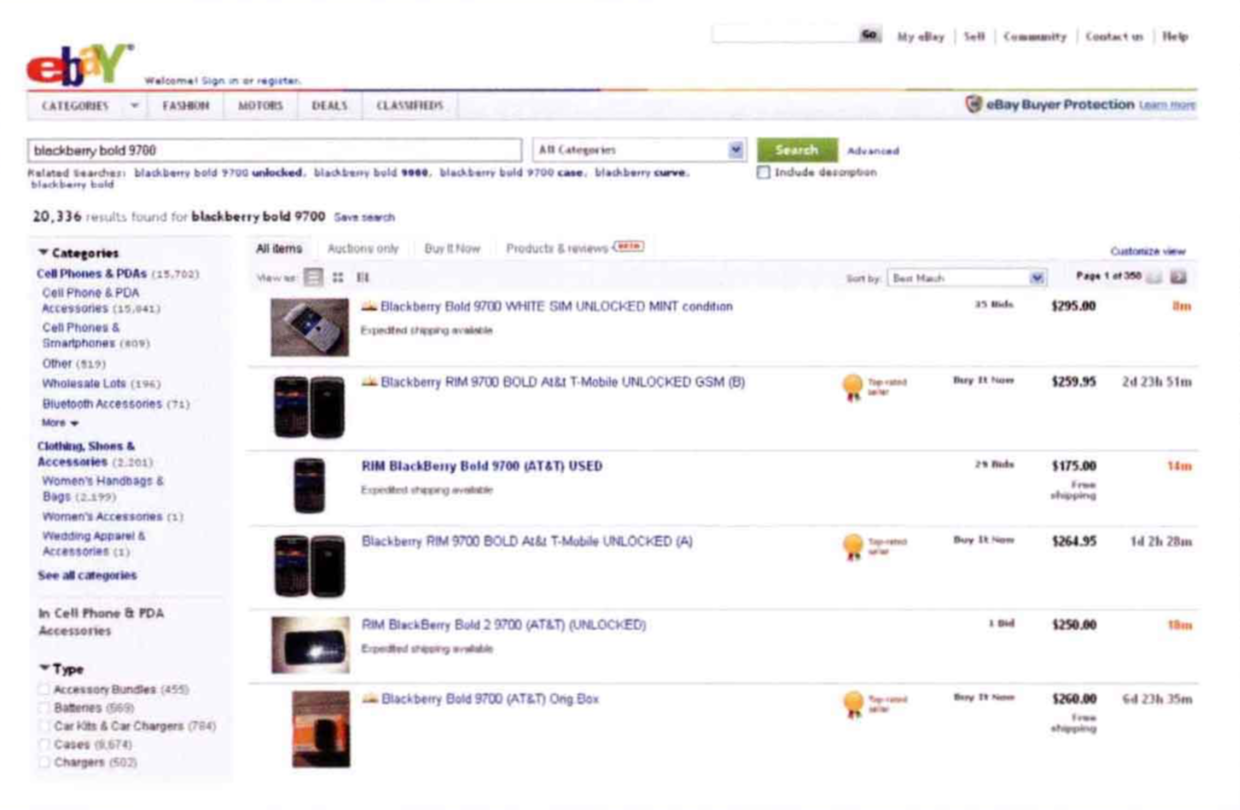This screenshot has width=1240, height=810.
Task: Click the main search field with blackberry bold 9700
Action: [x=274, y=150]
